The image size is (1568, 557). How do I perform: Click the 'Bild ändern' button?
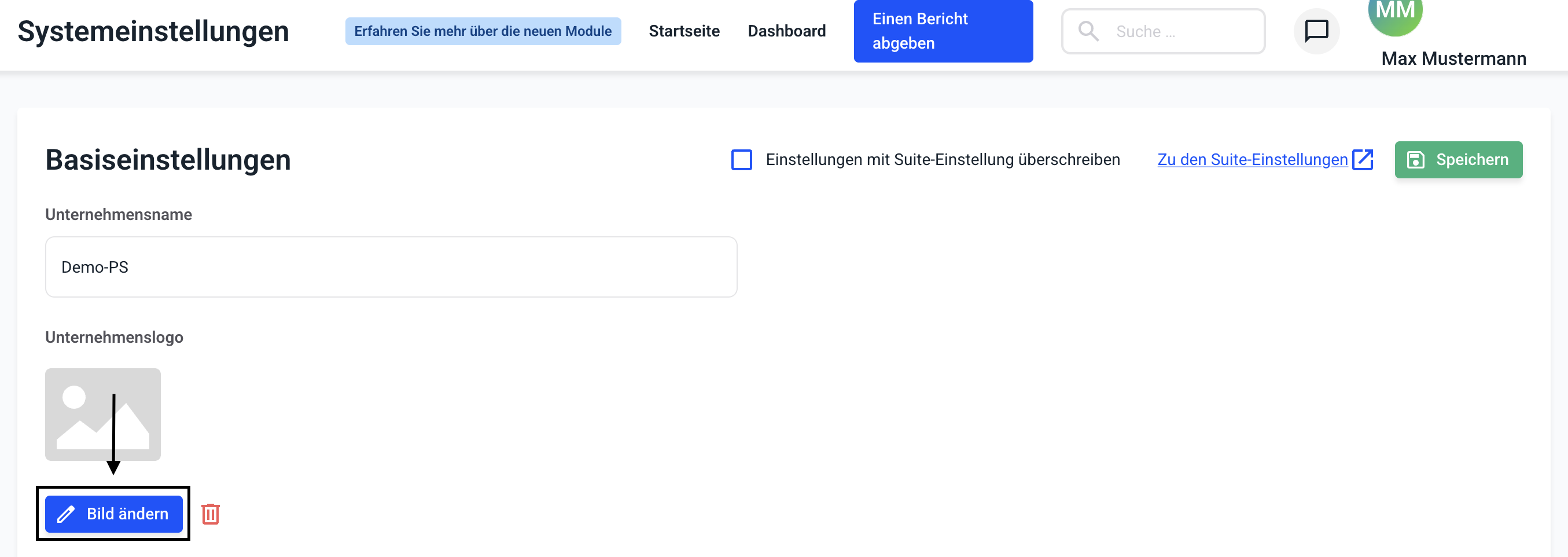pyautogui.click(x=114, y=514)
